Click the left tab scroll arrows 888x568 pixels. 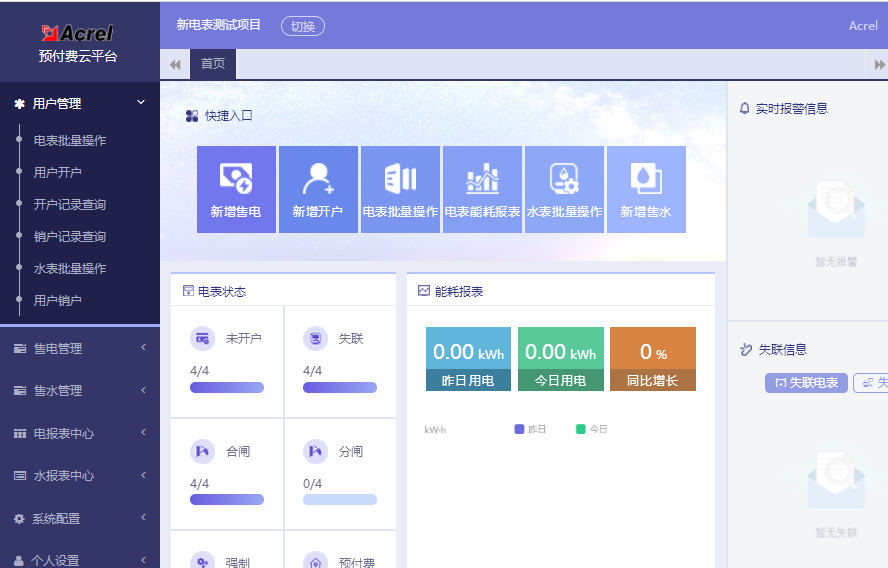(175, 64)
